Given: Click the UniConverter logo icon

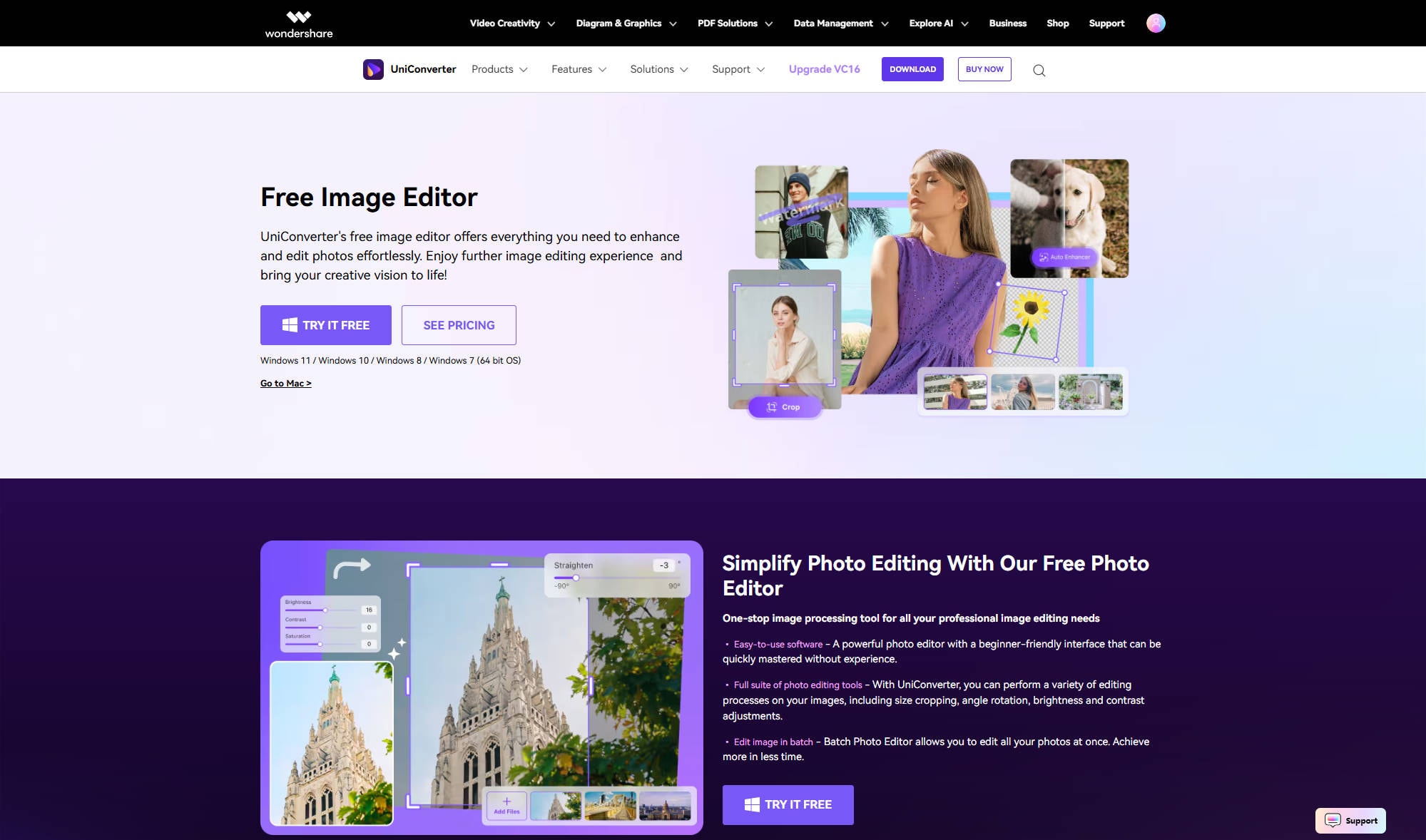Looking at the screenshot, I should pyautogui.click(x=373, y=69).
